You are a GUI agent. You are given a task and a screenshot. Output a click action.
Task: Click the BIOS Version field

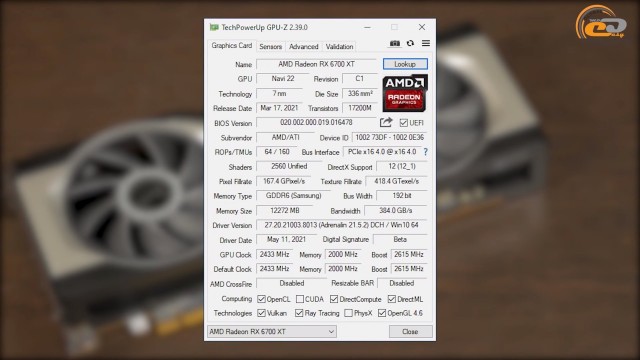(x=316, y=122)
